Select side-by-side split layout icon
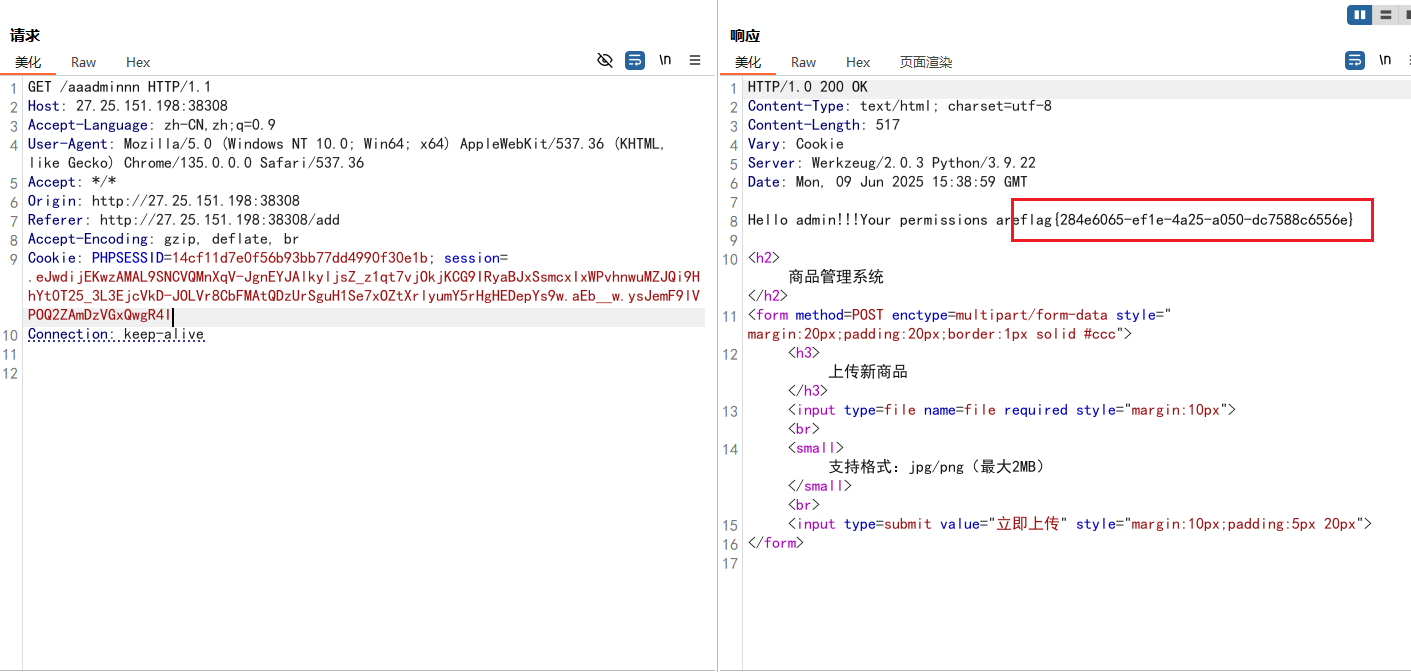The image size is (1411, 672). (x=1359, y=14)
